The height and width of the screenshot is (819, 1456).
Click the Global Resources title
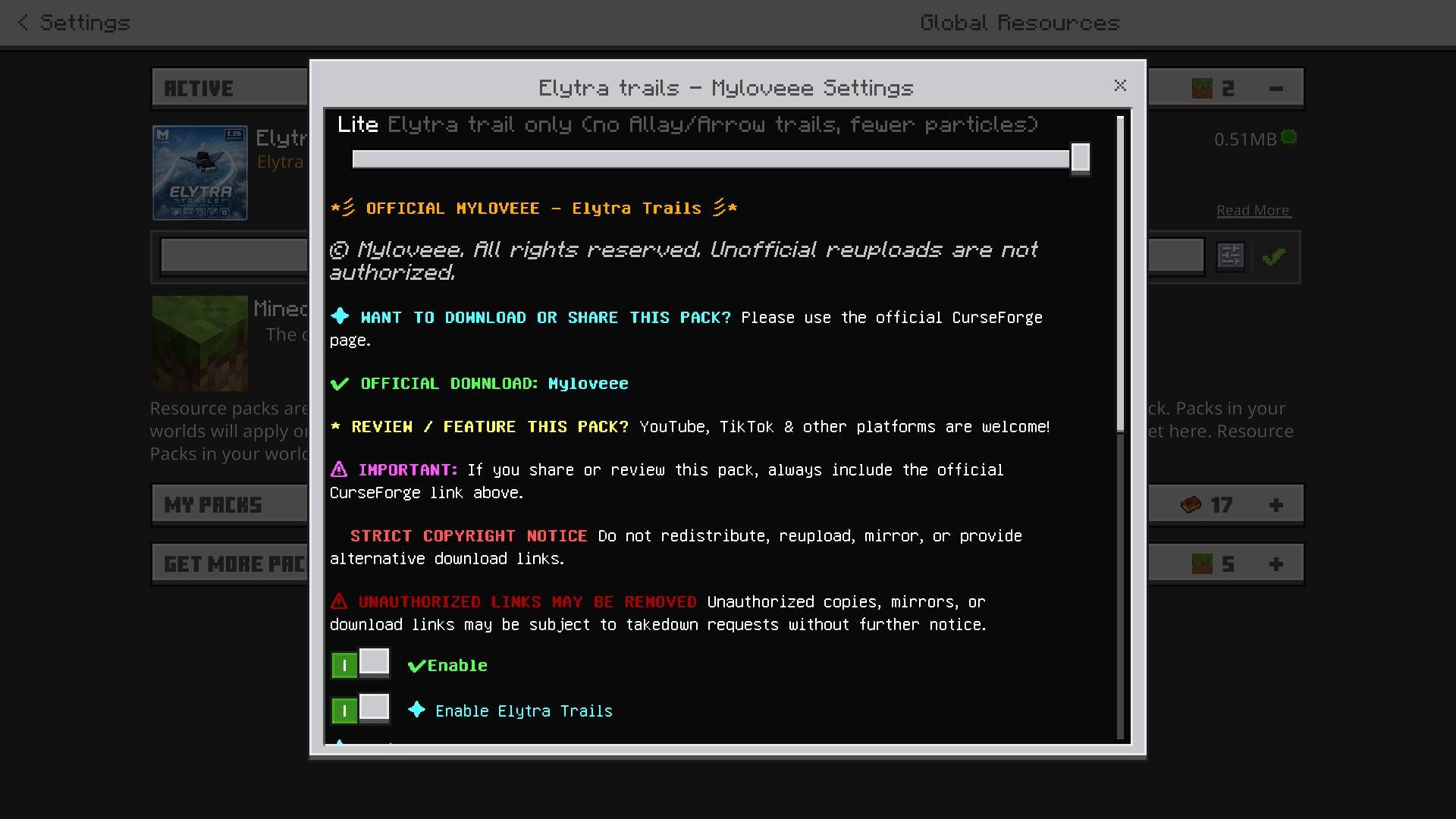click(1020, 23)
